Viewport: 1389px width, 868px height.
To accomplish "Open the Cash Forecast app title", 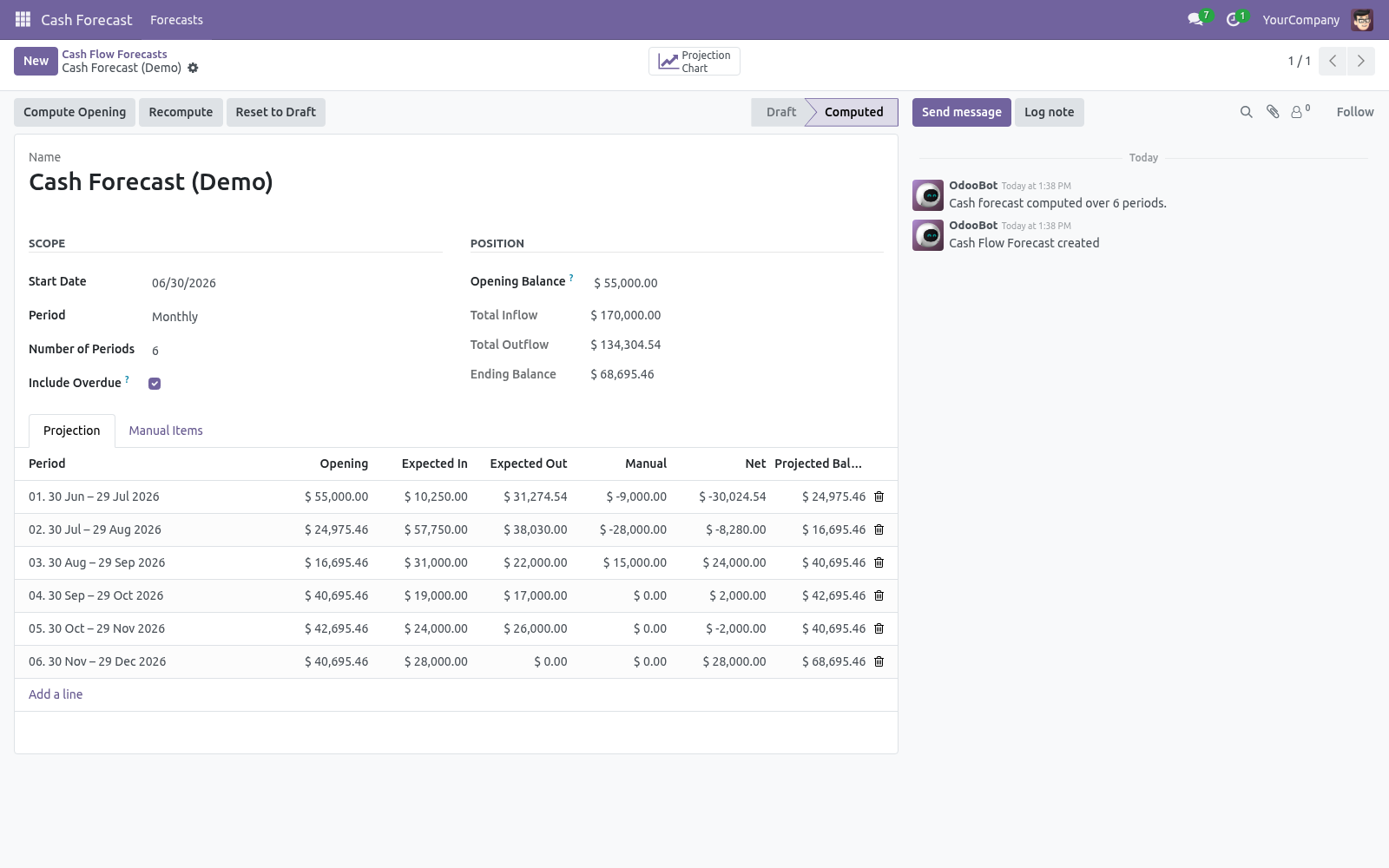I will (87, 20).
